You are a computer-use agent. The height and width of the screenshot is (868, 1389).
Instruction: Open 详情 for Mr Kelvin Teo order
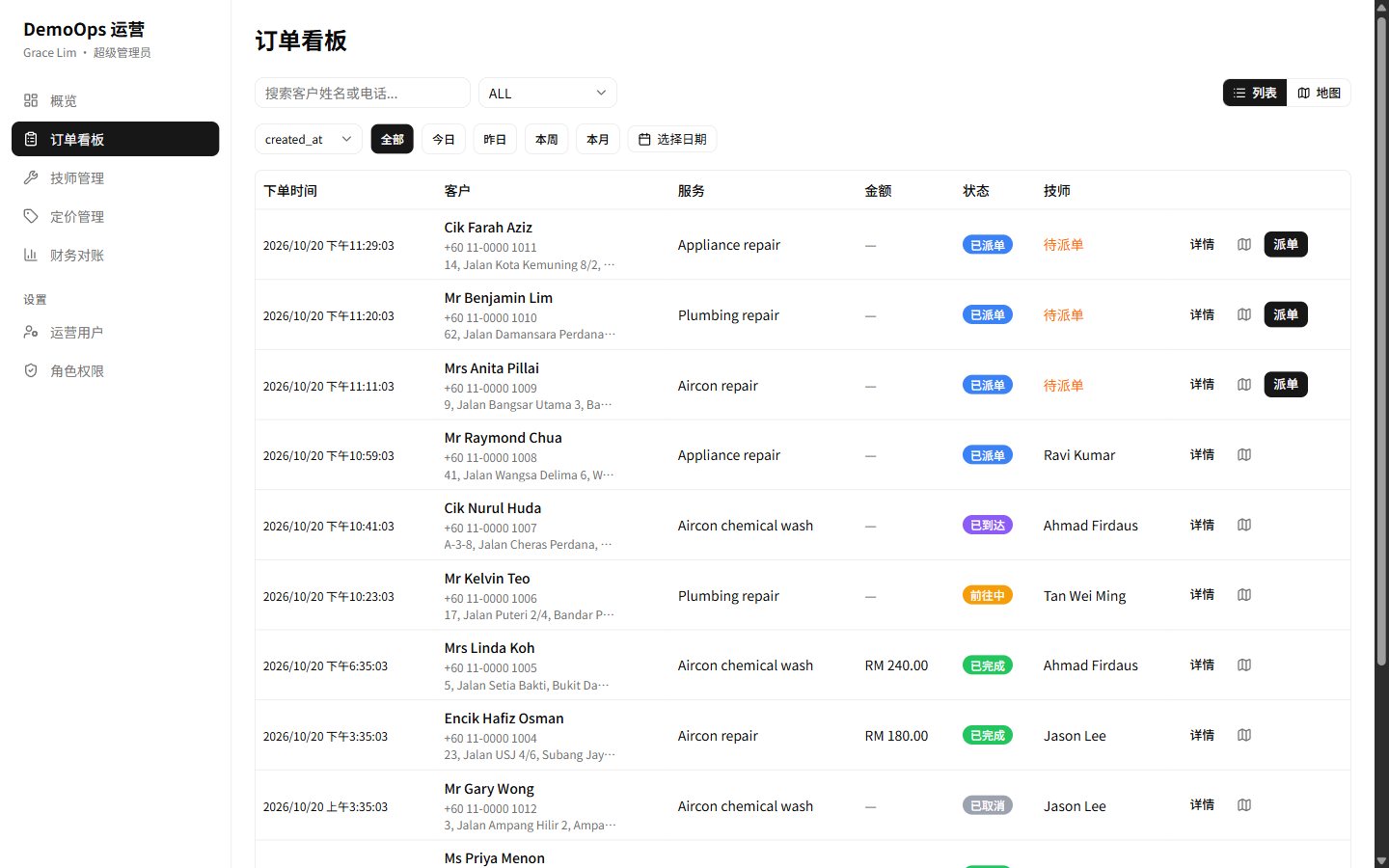1202,595
